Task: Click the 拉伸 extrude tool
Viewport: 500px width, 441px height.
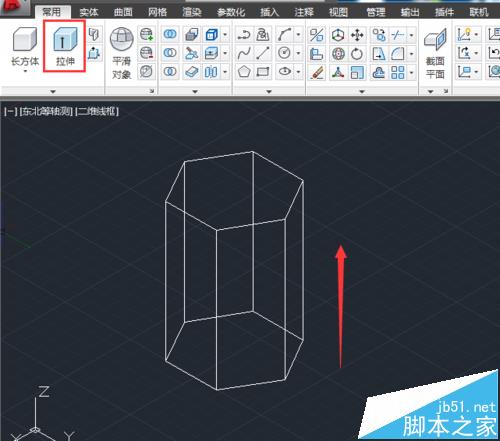Action: (65, 46)
